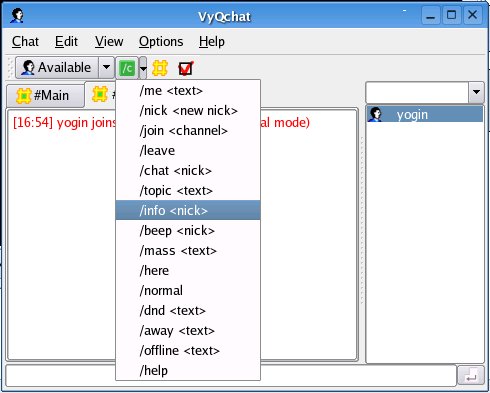Click the user-list combo box field
This screenshot has height=393, width=490.
pyautogui.click(x=417, y=92)
